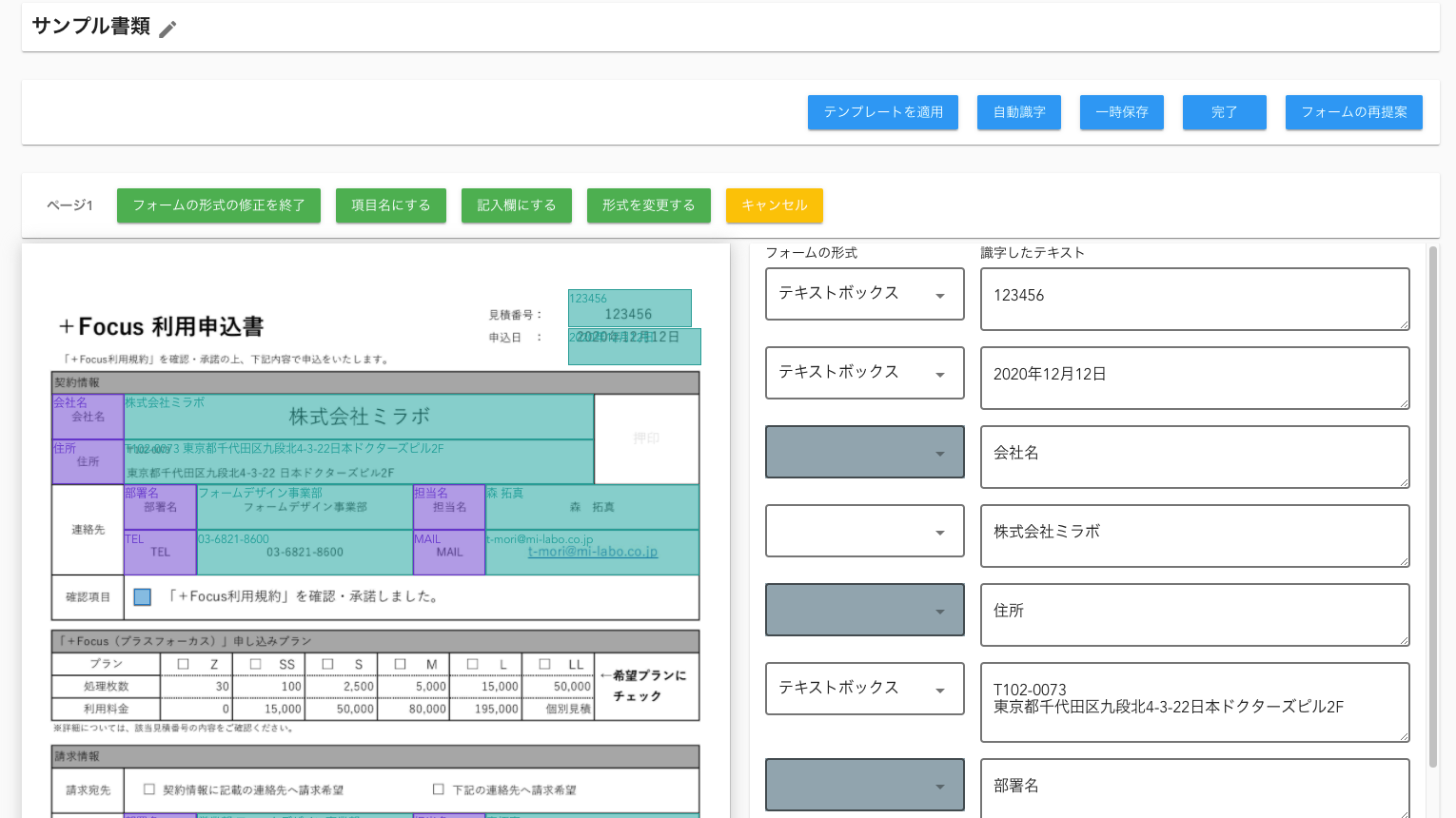Check the SS plan checkbox
Viewport: 1456px width, 818px height.
pos(255,664)
